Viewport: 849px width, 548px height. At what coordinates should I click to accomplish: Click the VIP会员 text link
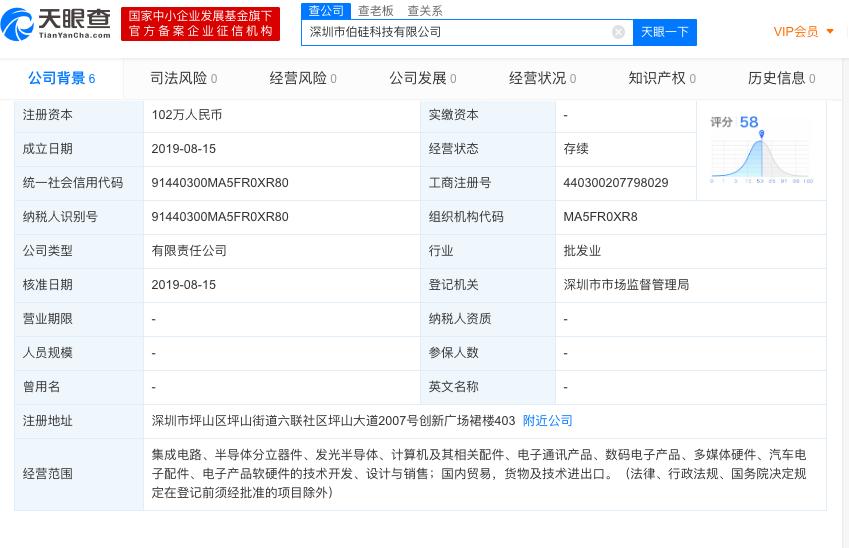795,32
